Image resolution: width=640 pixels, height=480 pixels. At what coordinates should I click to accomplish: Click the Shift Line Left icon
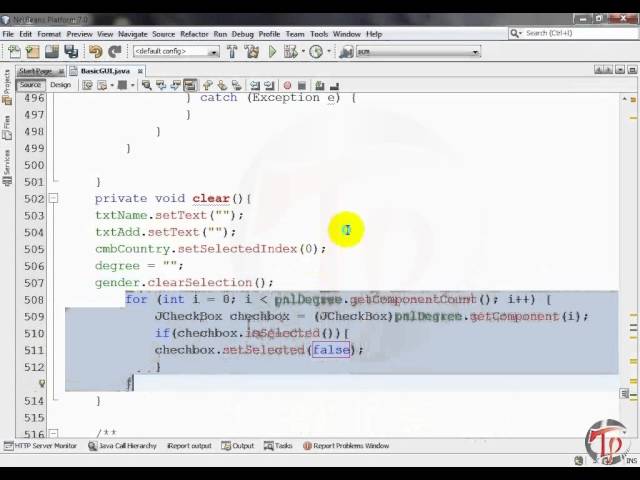[x=255, y=85]
